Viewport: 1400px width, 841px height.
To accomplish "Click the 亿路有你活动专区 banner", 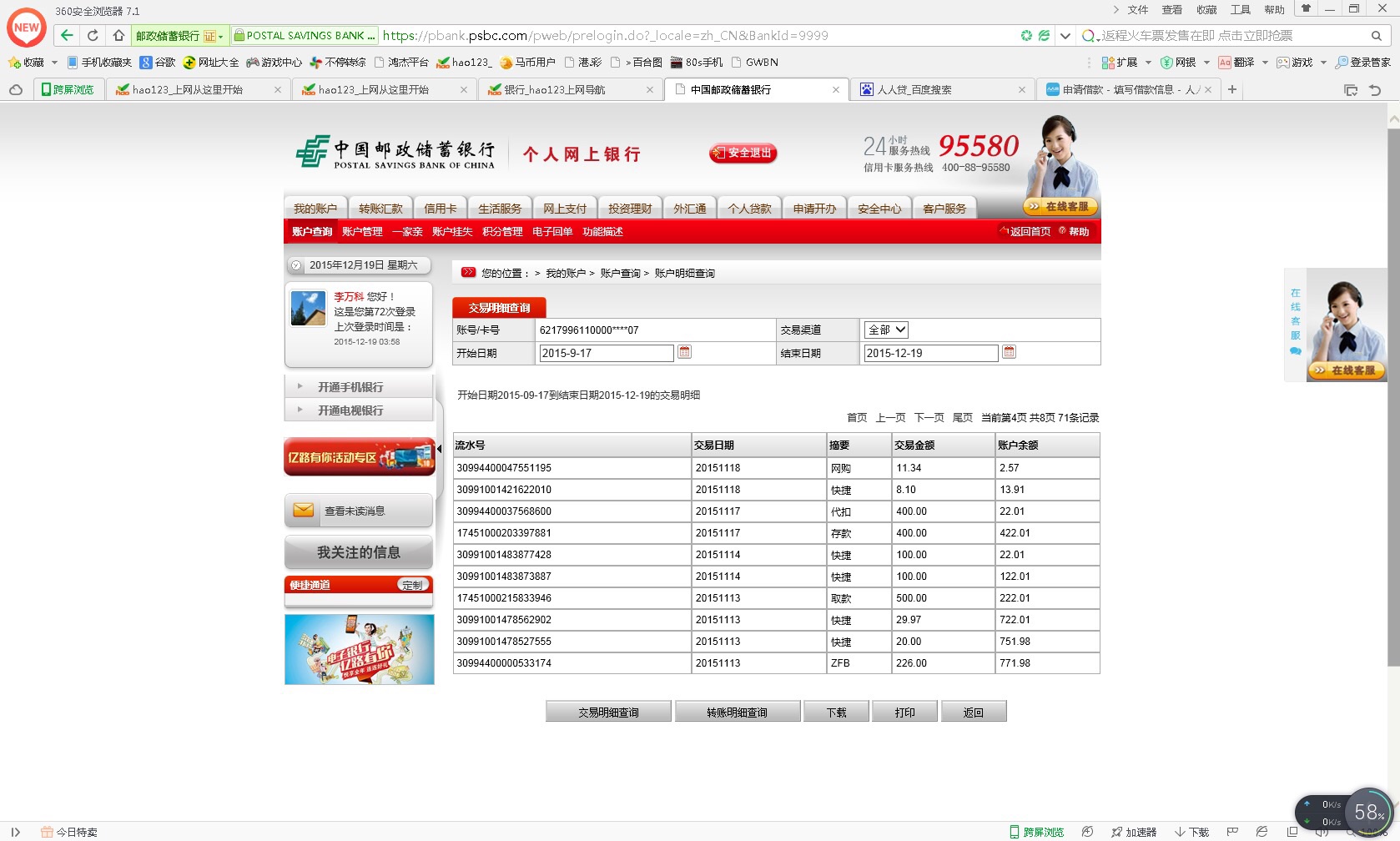I will pyautogui.click(x=360, y=456).
